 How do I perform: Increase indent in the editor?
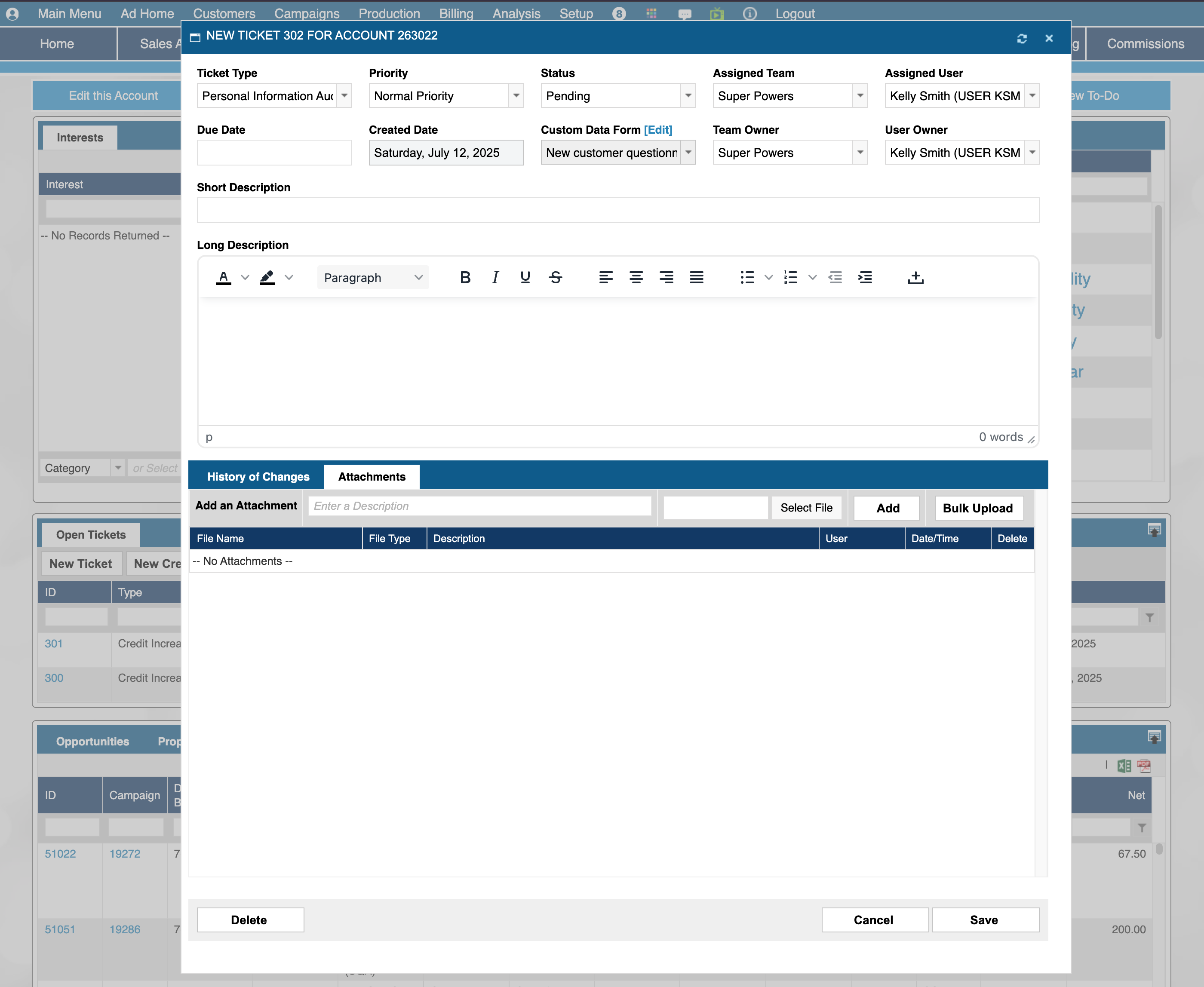[865, 277]
